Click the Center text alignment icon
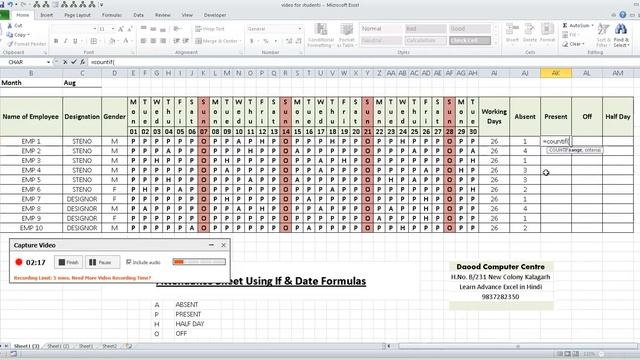This screenshot has width=640, height=360. coord(153,41)
